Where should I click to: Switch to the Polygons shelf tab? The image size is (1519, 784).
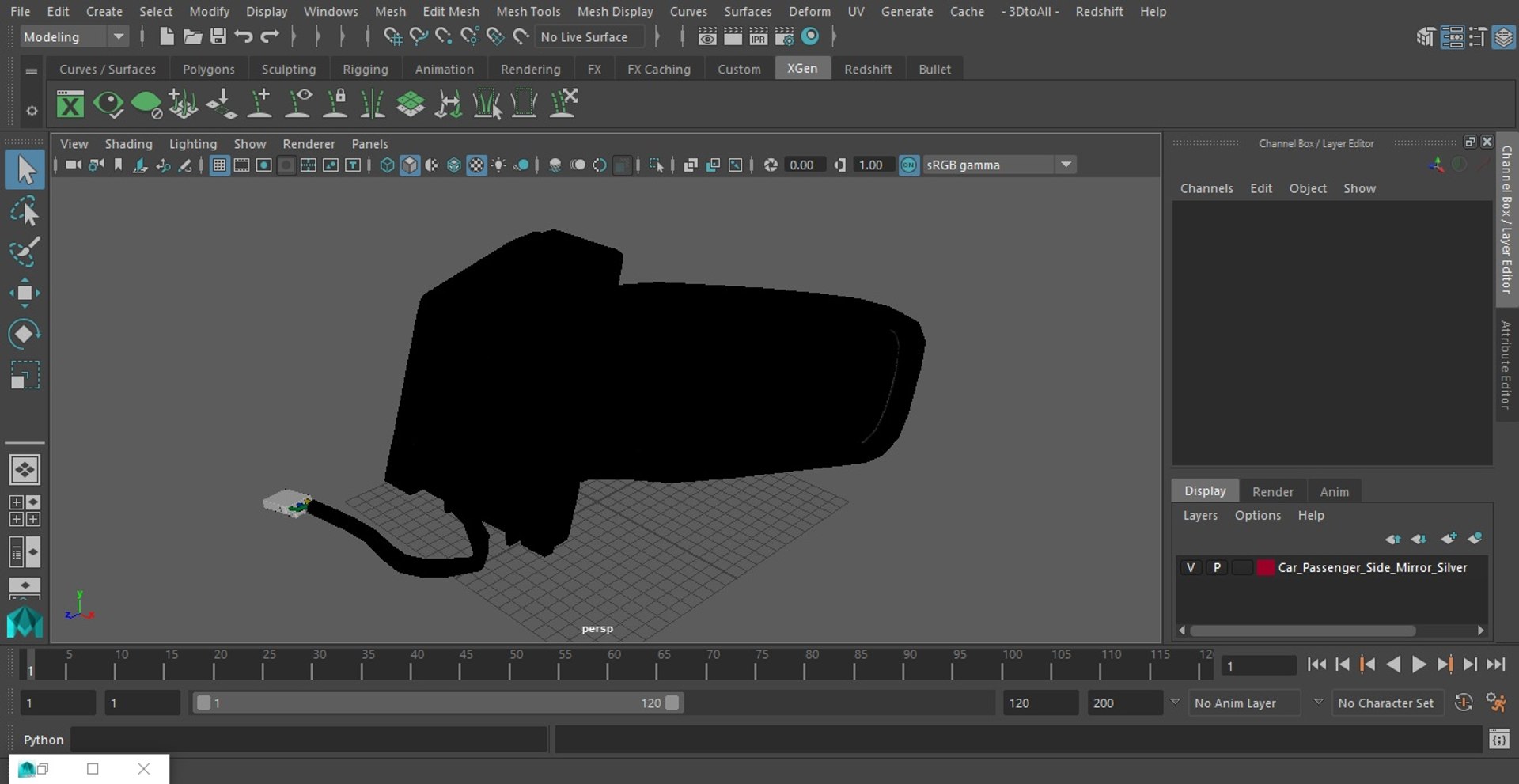208,69
